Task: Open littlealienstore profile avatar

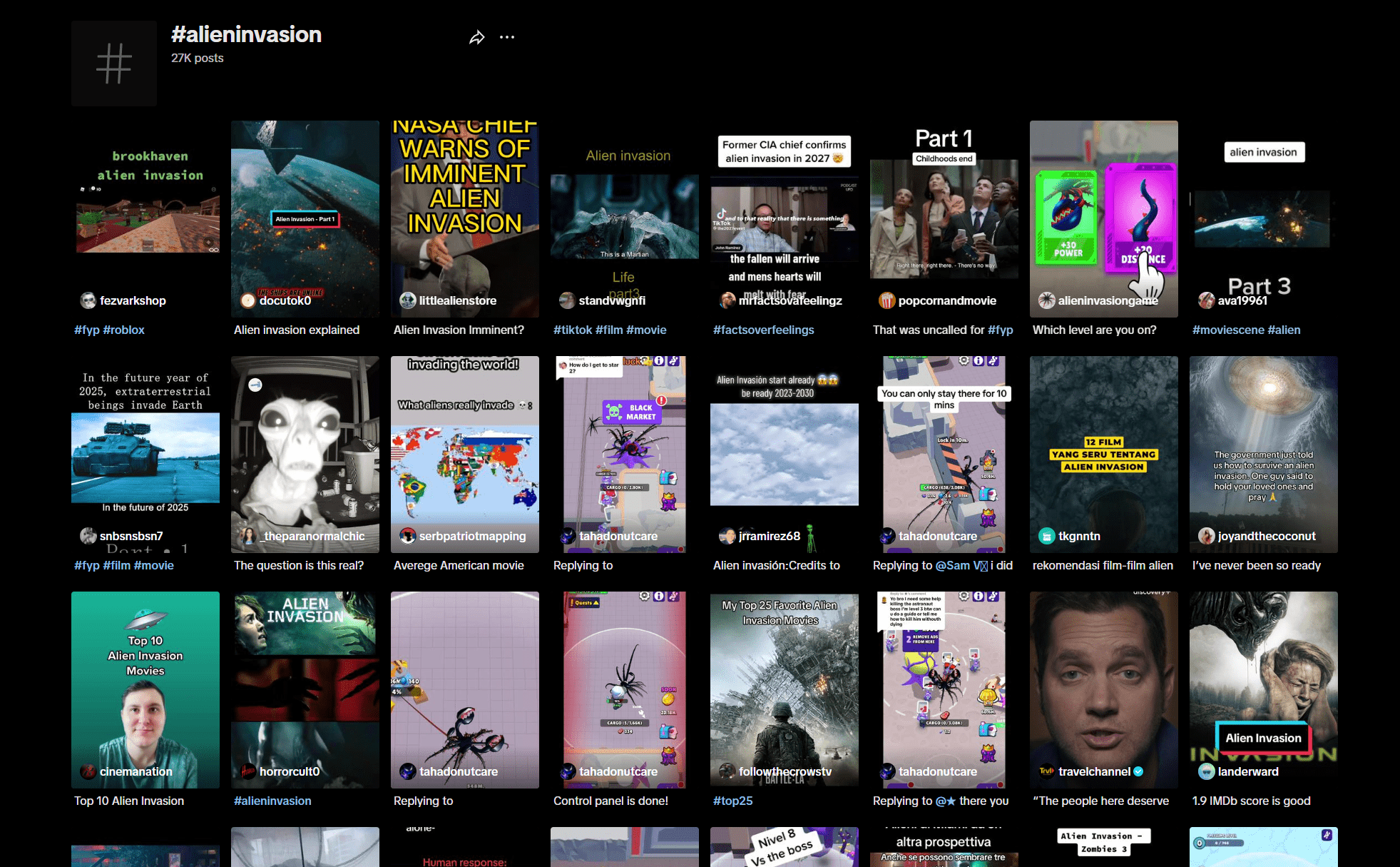Action: (x=407, y=300)
